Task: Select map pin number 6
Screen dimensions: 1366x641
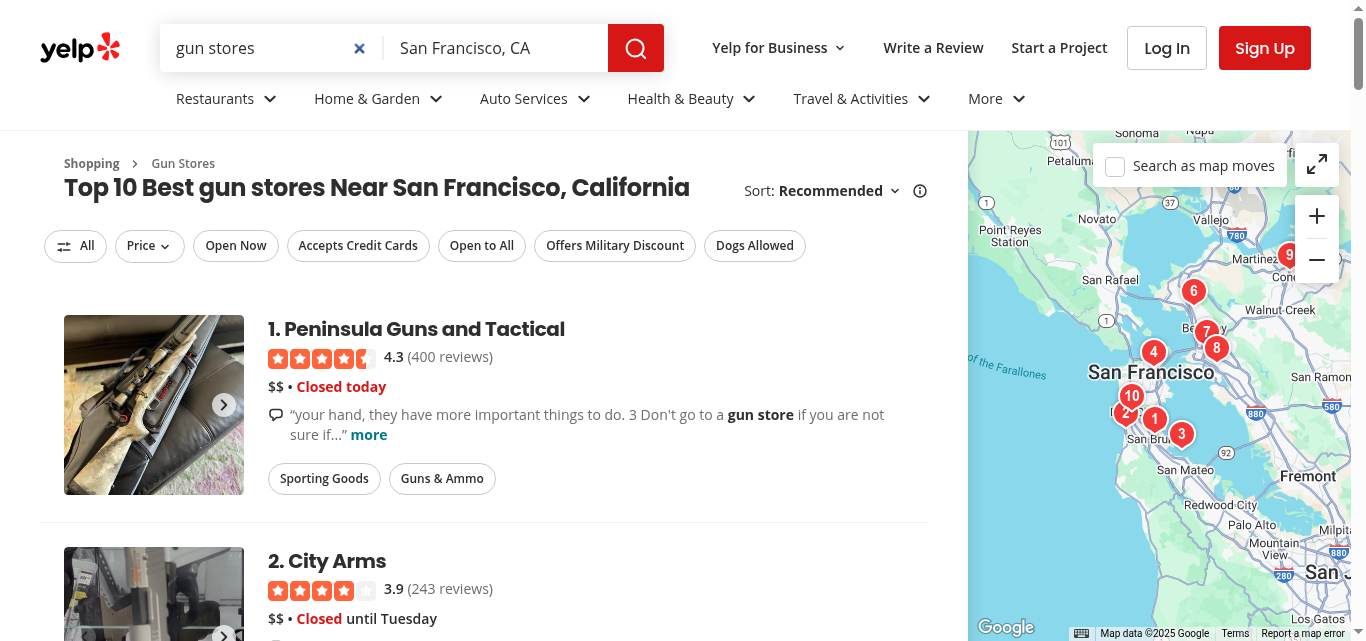Action: [x=1193, y=292]
